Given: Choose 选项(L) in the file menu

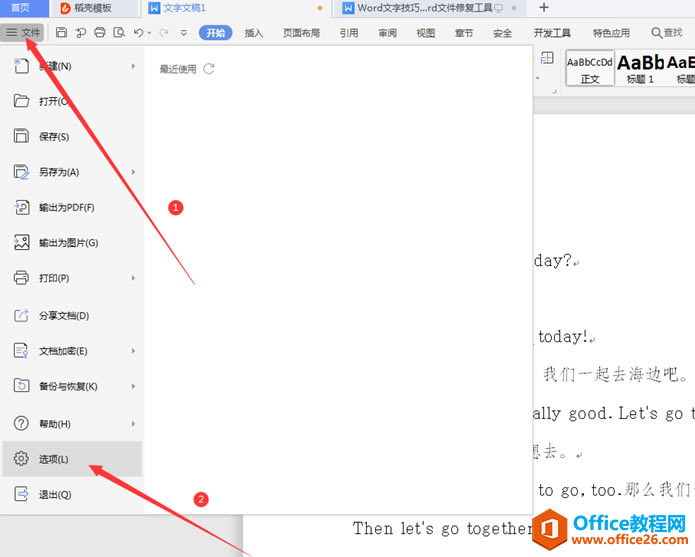Looking at the screenshot, I should (x=72, y=459).
